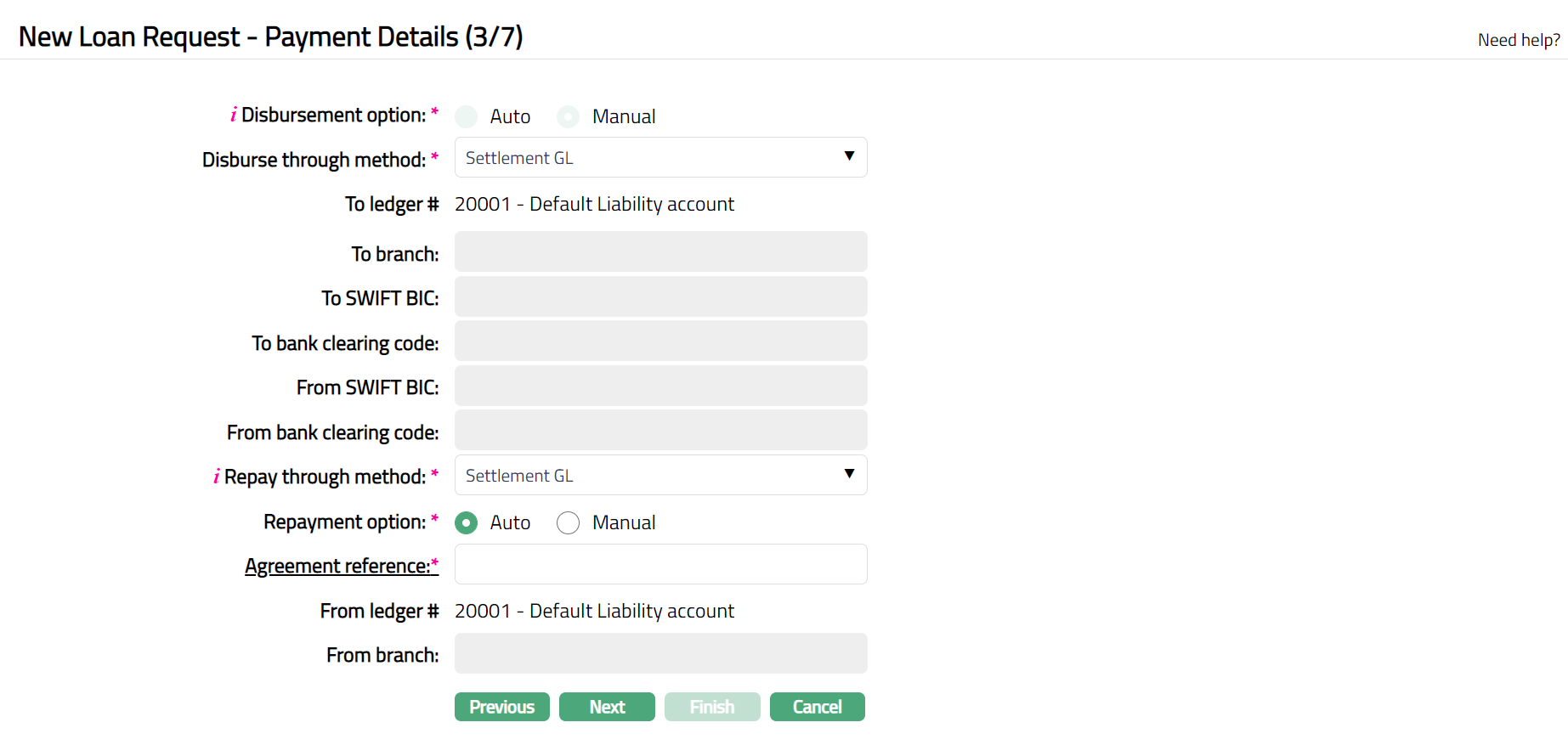Click the info icon beside Disbursement option
Image resolution: width=1568 pixels, height=745 pixels.
tap(234, 116)
